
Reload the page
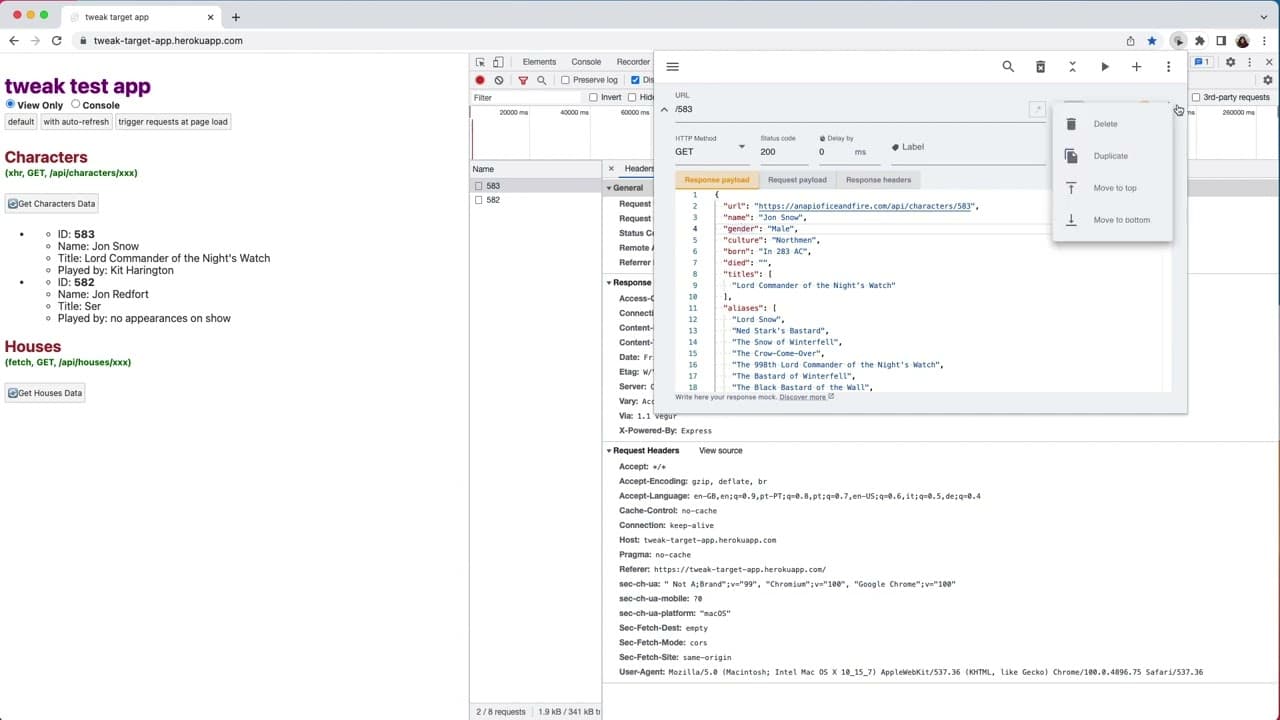pyautogui.click(x=57, y=41)
